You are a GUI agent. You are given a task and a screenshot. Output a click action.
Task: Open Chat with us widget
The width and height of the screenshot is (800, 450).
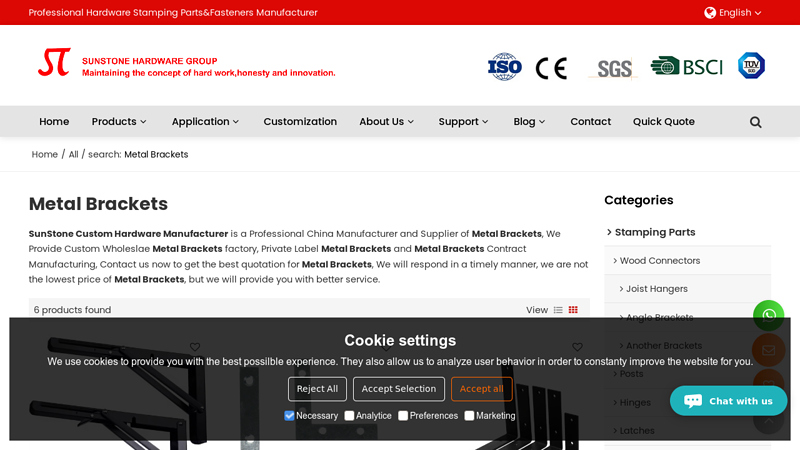(x=729, y=401)
